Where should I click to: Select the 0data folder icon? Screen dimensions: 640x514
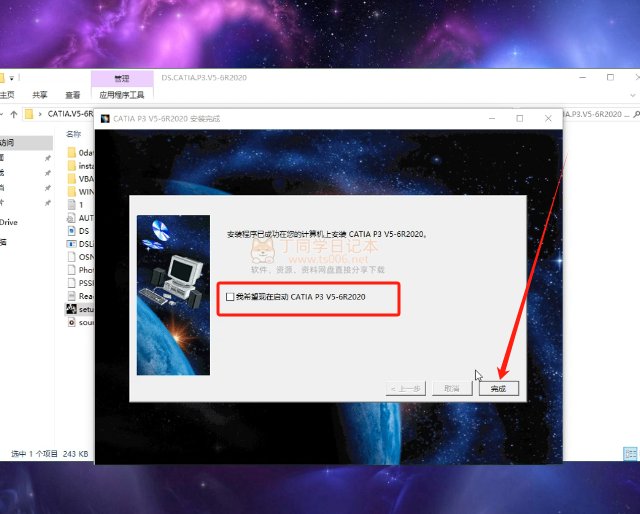71,152
